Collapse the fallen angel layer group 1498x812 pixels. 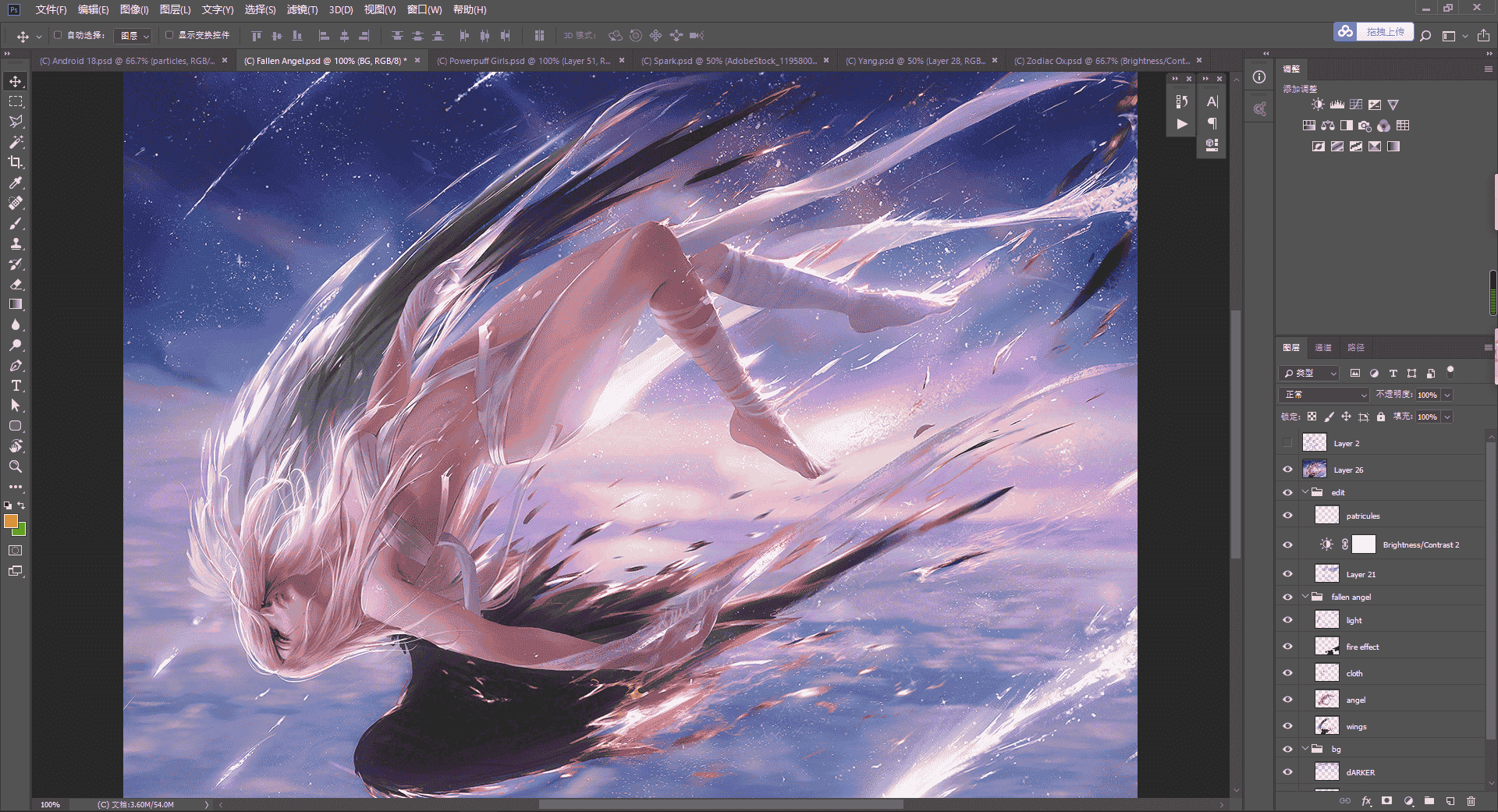[1305, 597]
